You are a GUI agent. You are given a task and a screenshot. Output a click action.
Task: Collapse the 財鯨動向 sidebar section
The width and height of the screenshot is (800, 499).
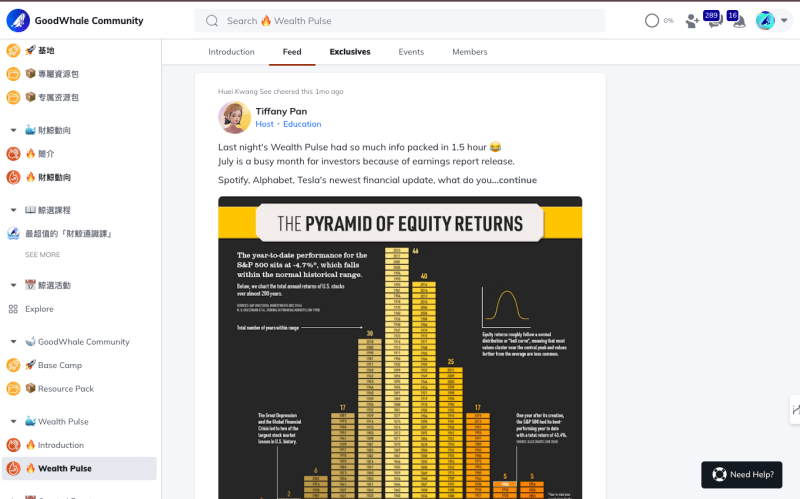point(14,130)
